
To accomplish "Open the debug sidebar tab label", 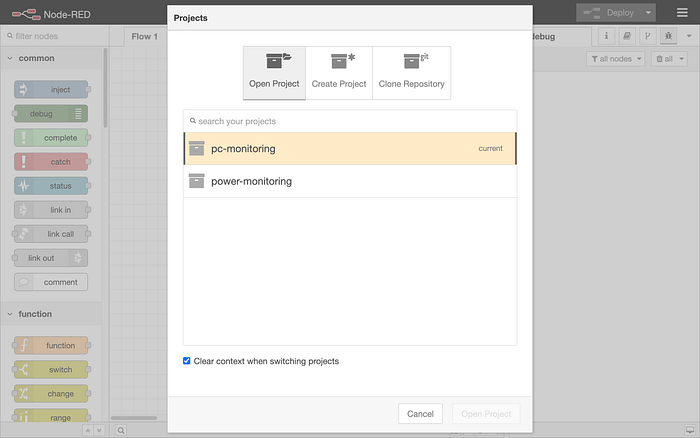I will [544, 37].
